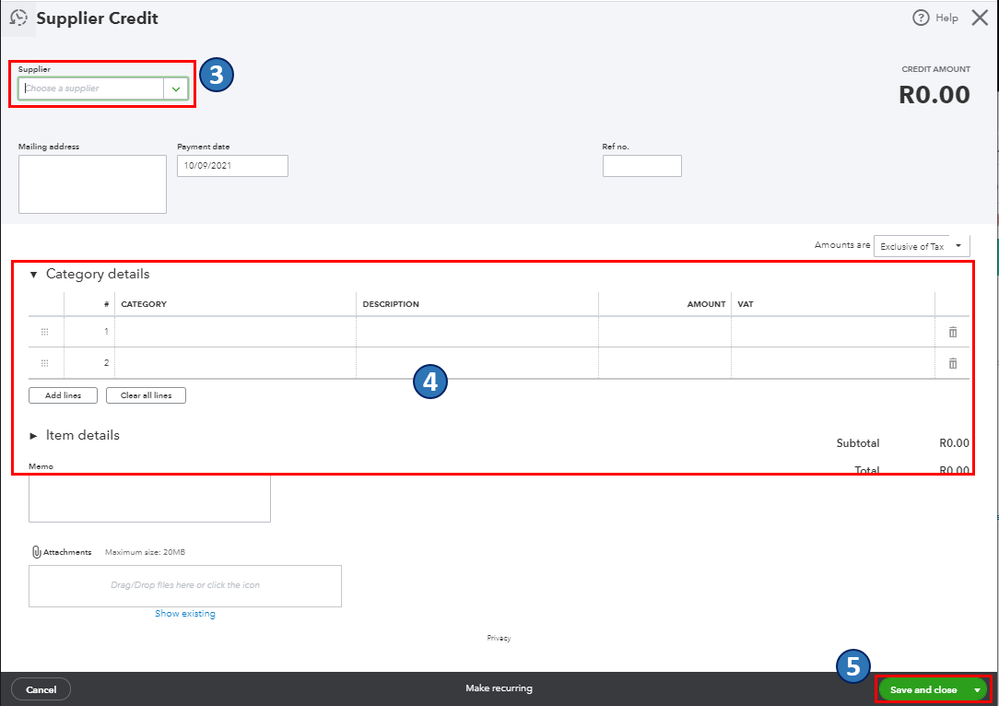Open the Save and close options arrow
This screenshot has height=706, width=999.
point(977,689)
